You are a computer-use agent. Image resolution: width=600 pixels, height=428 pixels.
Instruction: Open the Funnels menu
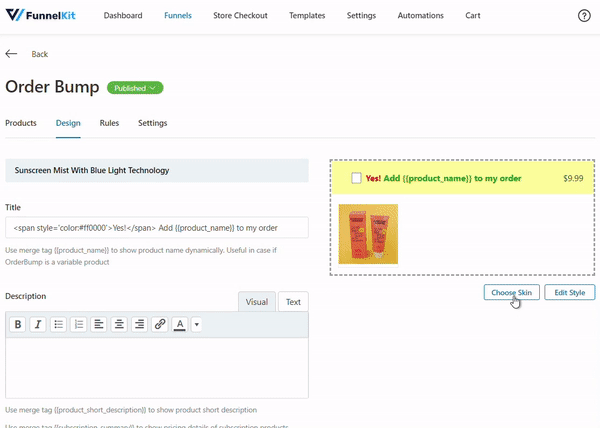[x=178, y=16]
